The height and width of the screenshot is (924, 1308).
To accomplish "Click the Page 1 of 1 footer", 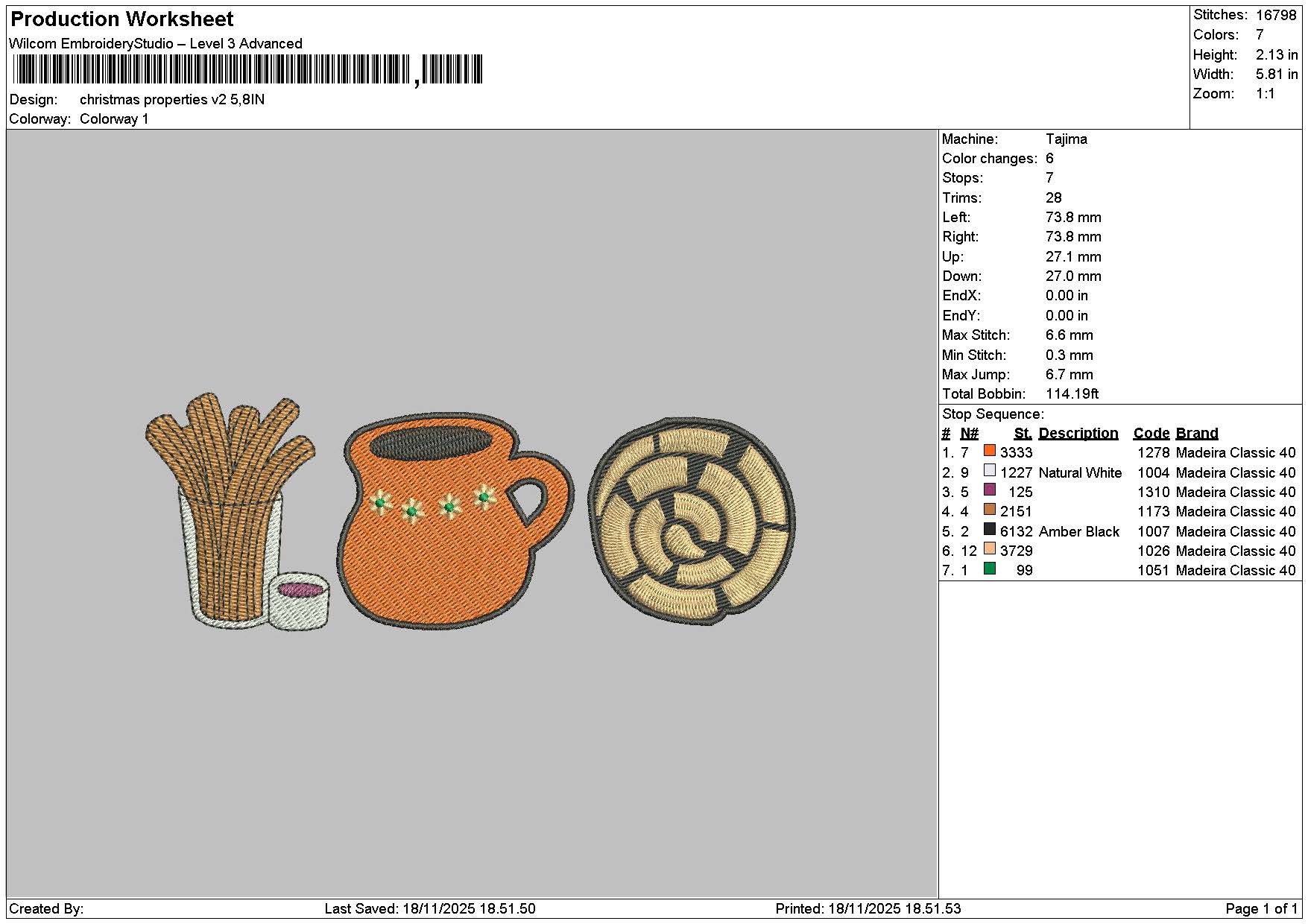I will pyautogui.click(x=1261, y=908).
